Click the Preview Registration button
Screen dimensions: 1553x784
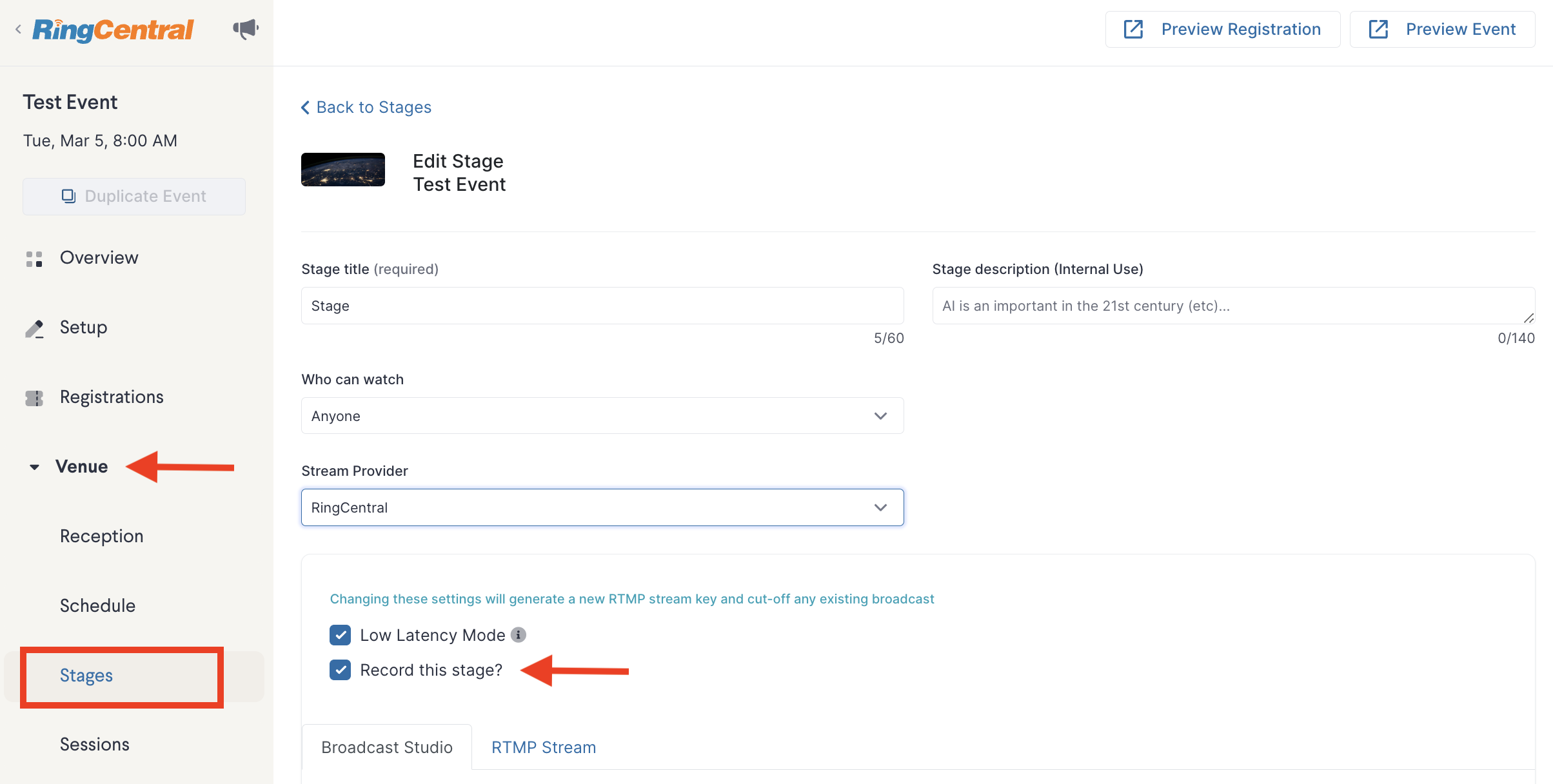(1223, 29)
